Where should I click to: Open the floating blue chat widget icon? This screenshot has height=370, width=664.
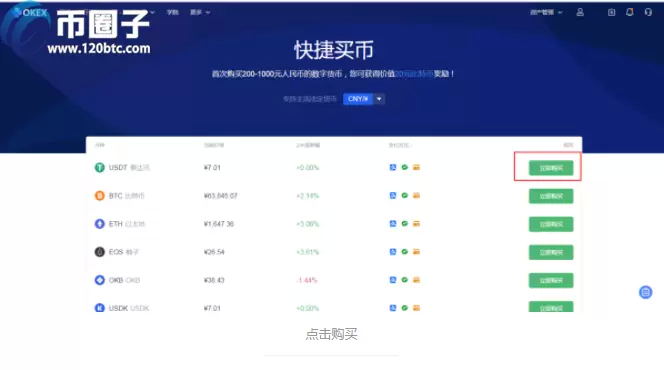coord(645,292)
